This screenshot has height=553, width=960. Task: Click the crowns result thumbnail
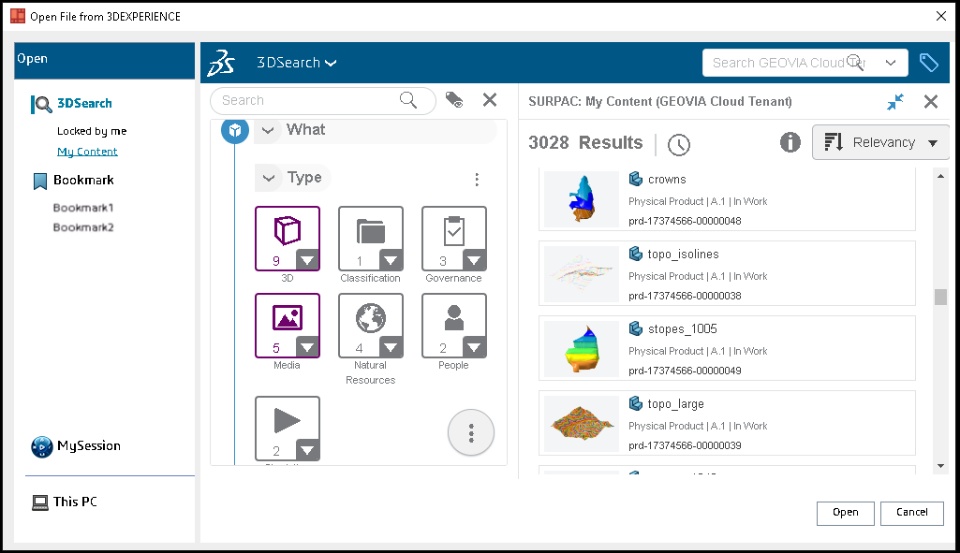pyautogui.click(x=582, y=200)
